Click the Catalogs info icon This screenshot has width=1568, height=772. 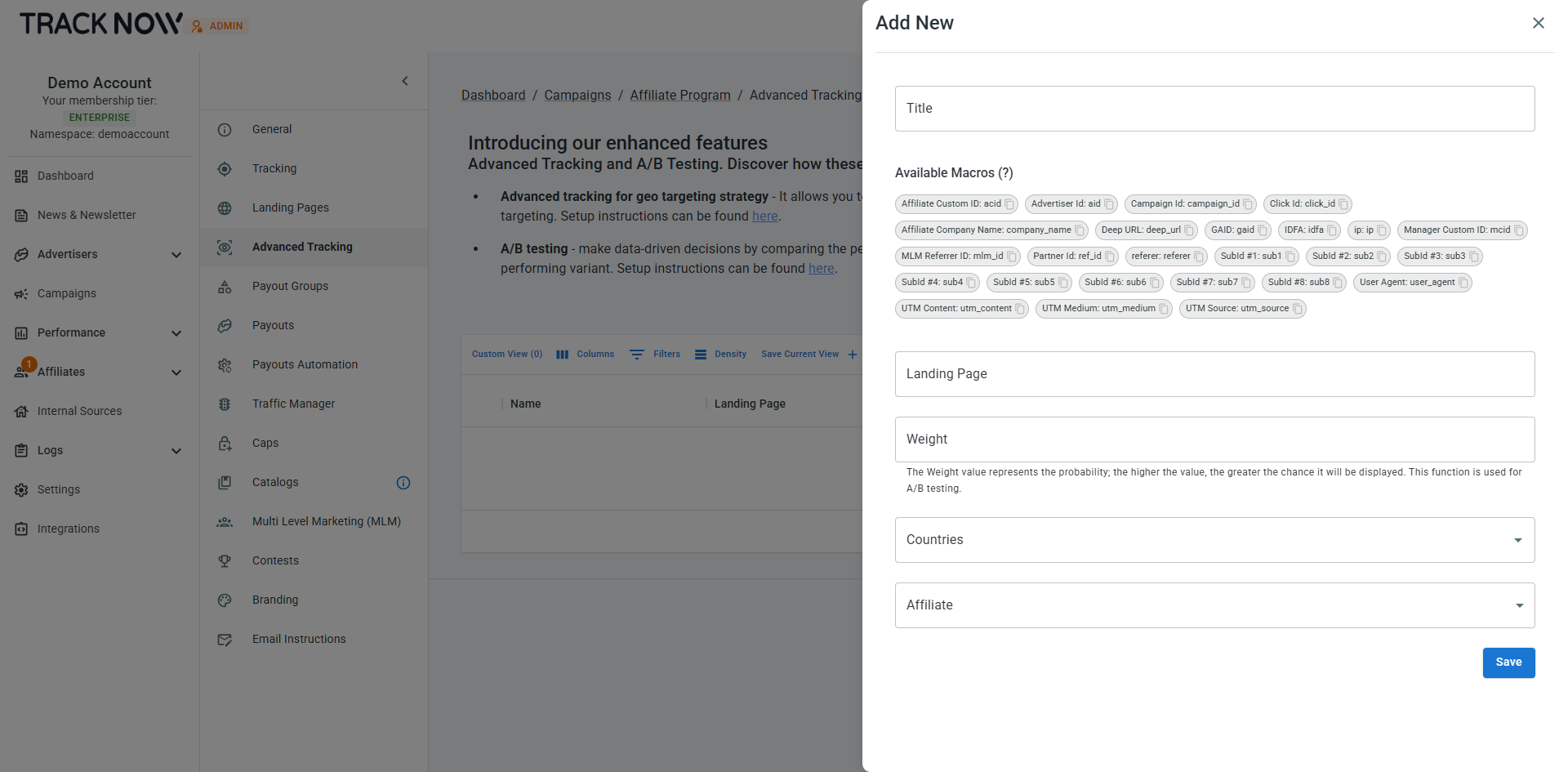403,483
